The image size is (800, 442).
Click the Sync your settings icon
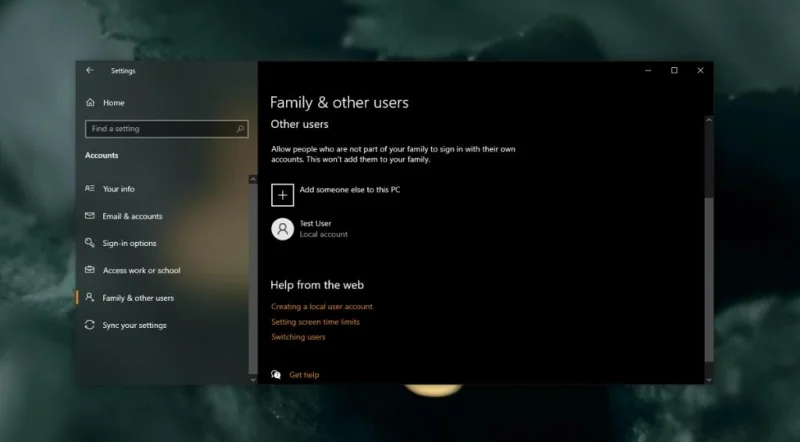[90, 325]
